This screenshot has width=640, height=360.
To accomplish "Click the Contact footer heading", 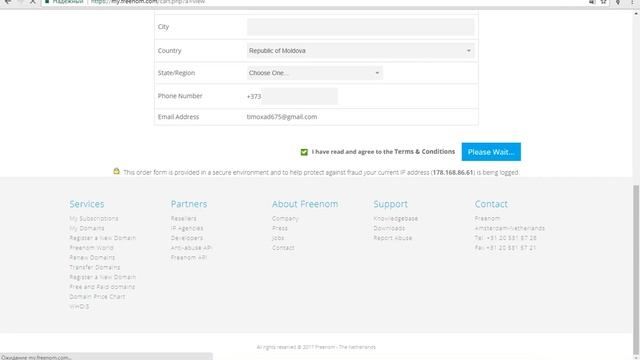I will 491,204.
